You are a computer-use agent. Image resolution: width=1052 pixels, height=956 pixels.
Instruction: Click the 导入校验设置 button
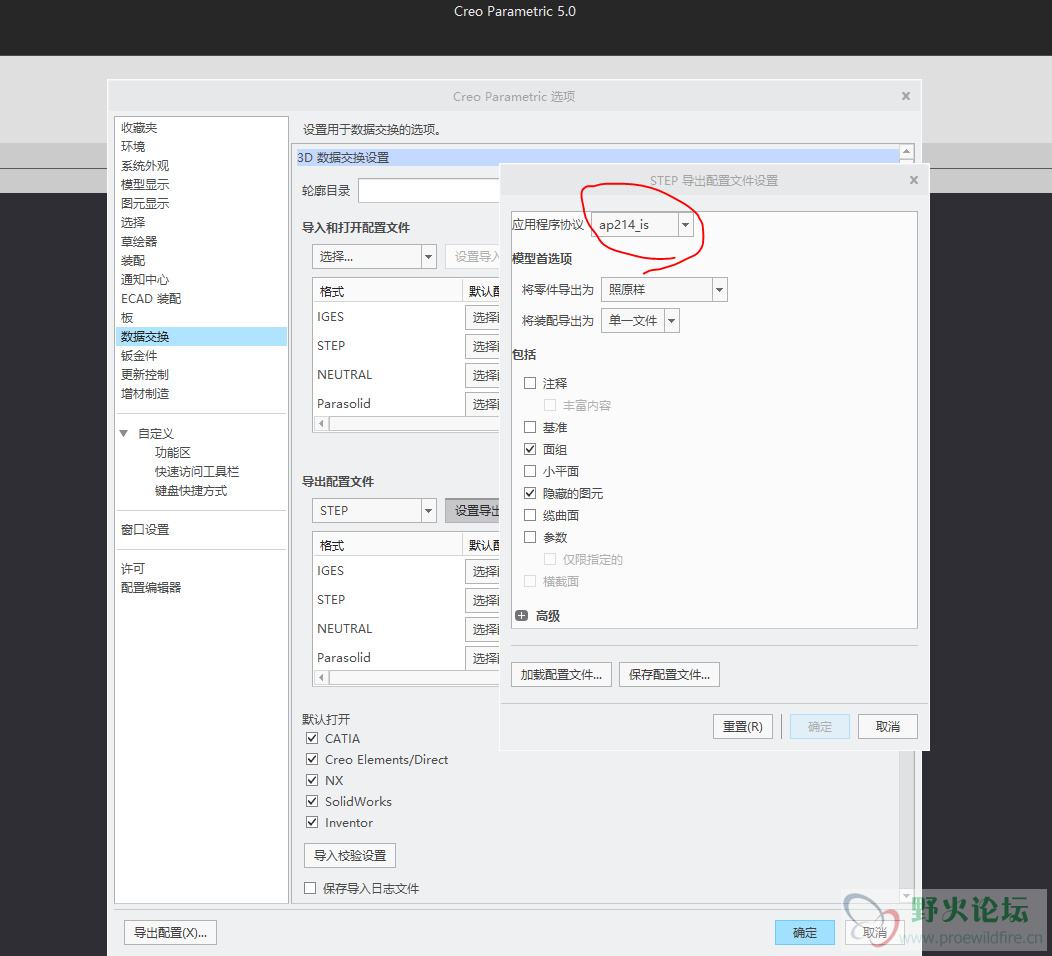350,855
